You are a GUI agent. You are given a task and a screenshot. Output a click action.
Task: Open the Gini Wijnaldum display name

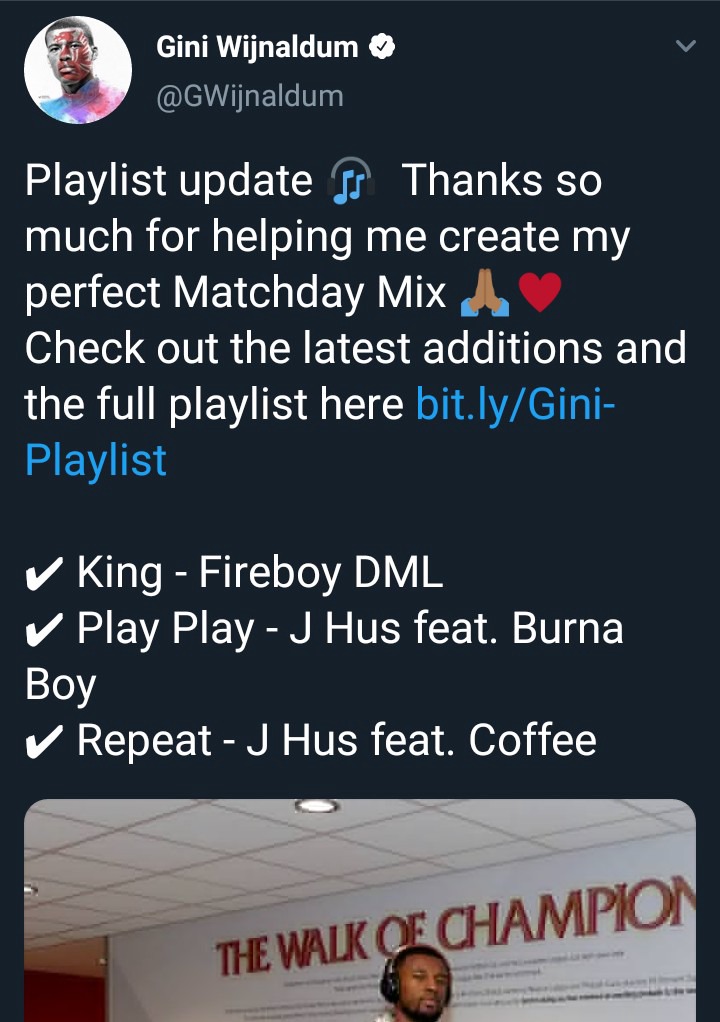[x=257, y=47]
